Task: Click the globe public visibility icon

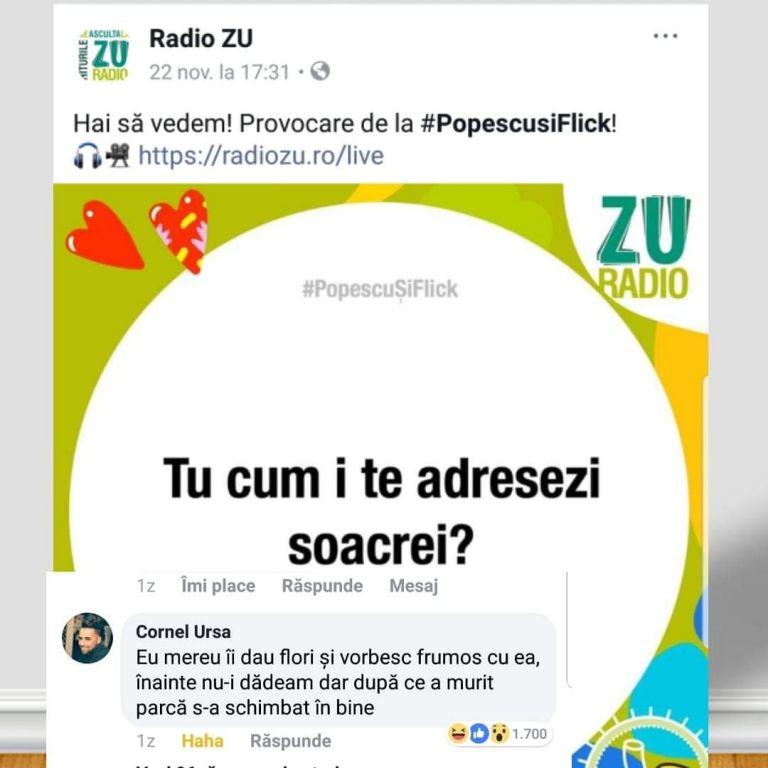Action: (320, 71)
